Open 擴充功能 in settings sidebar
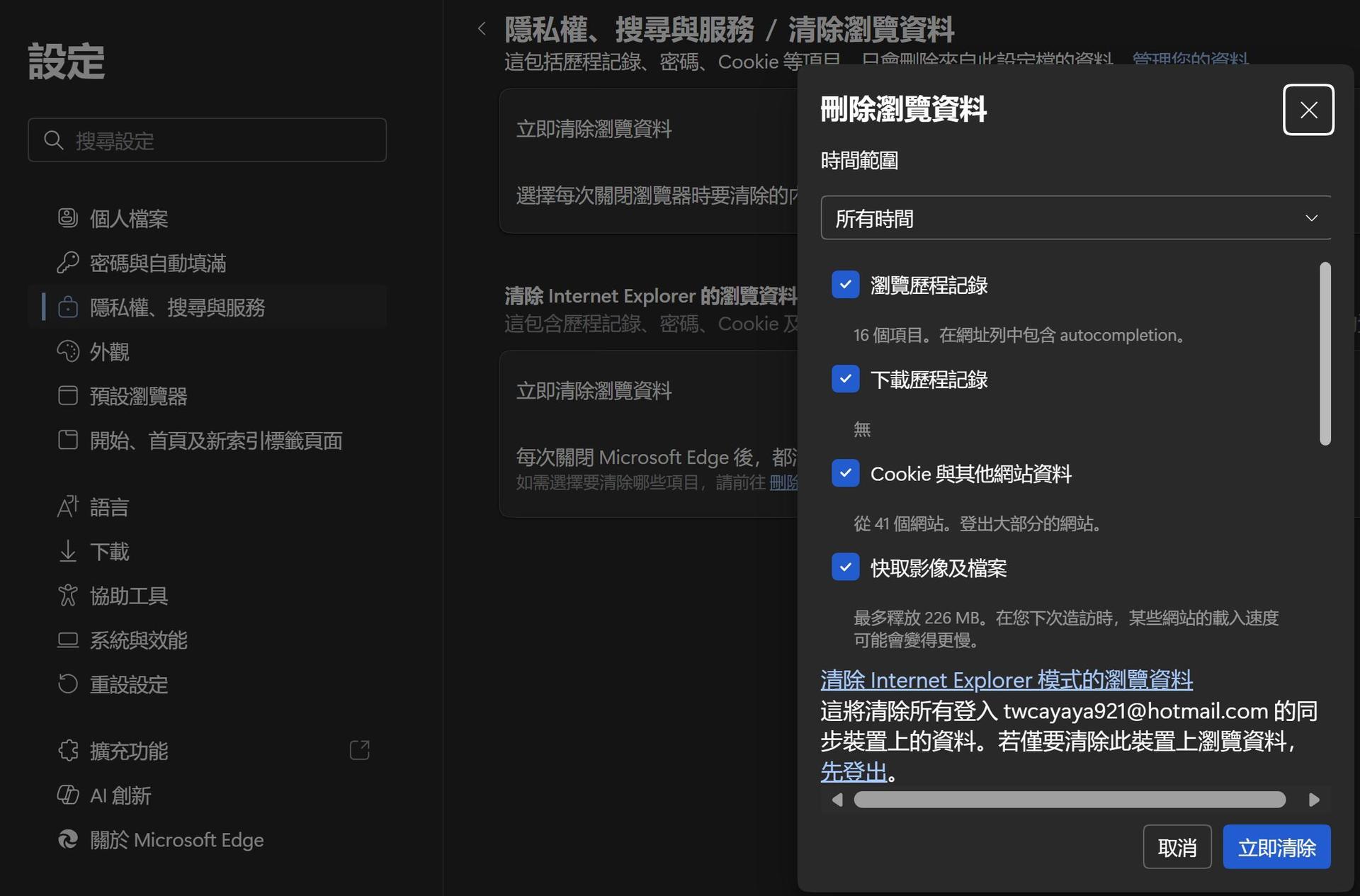 point(207,750)
